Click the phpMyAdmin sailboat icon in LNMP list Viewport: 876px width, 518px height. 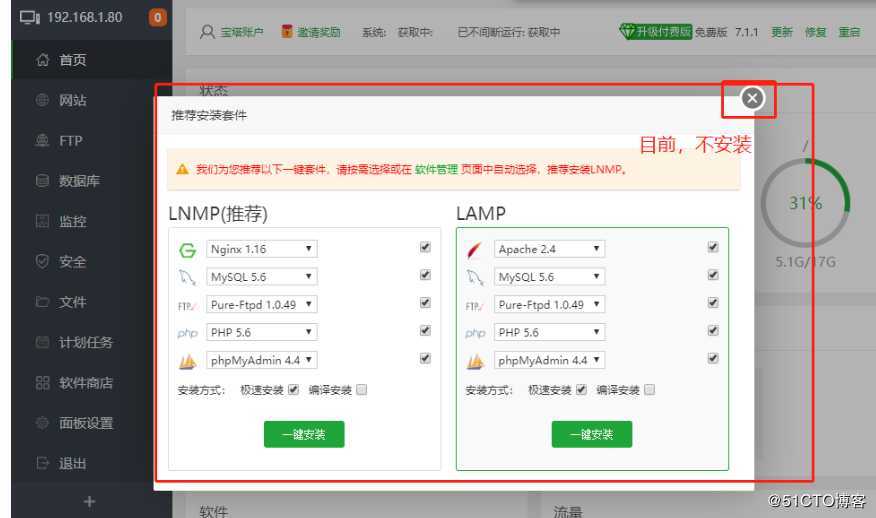(187, 362)
